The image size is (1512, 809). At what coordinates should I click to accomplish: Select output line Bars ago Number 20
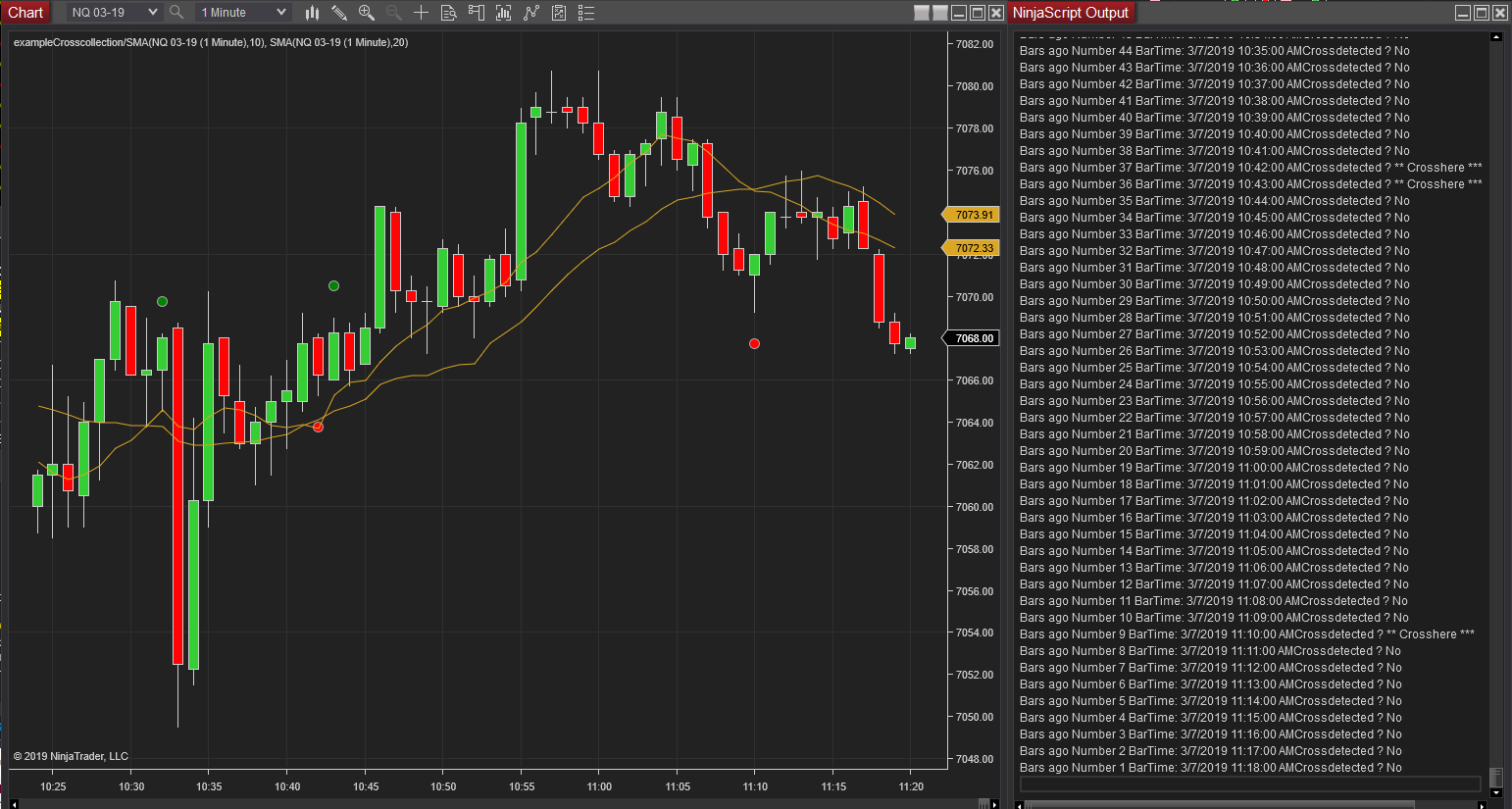(x=1214, y=451)
